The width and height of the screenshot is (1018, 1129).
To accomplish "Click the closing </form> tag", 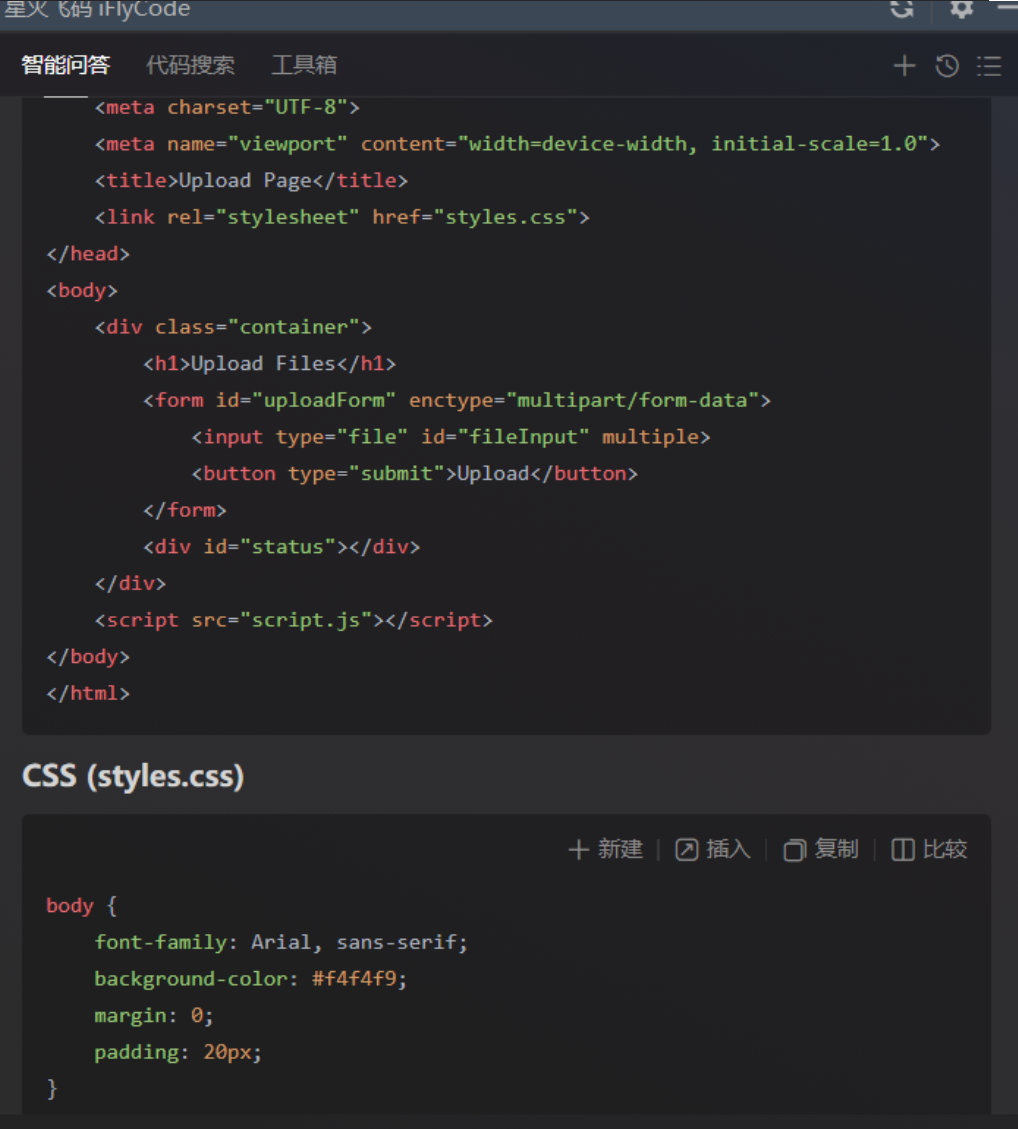I will point(184,510).
